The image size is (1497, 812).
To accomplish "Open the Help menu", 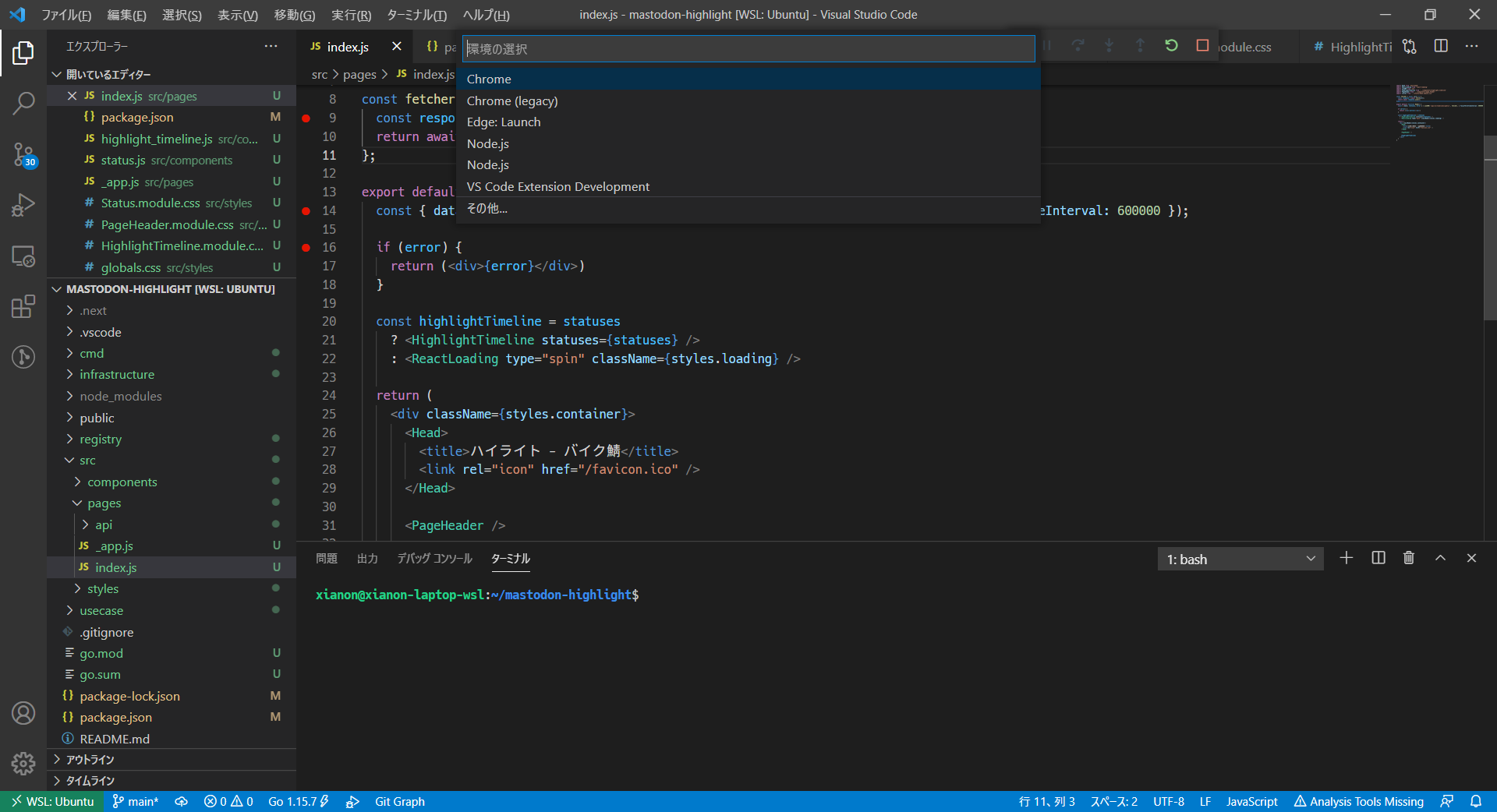I will (x=486, y=15).
